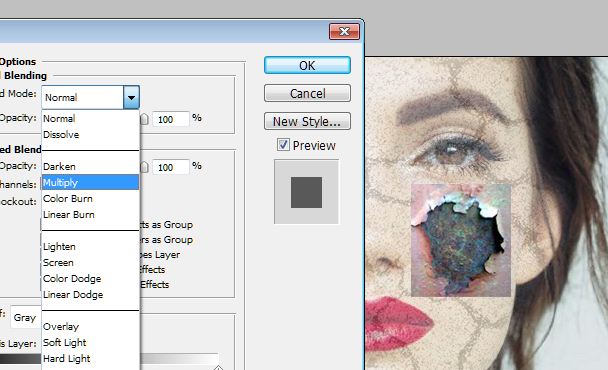This screenshot has height=370, width=608.
Task: Click the peeling rust texture on canvas
Action: (461, 240)
